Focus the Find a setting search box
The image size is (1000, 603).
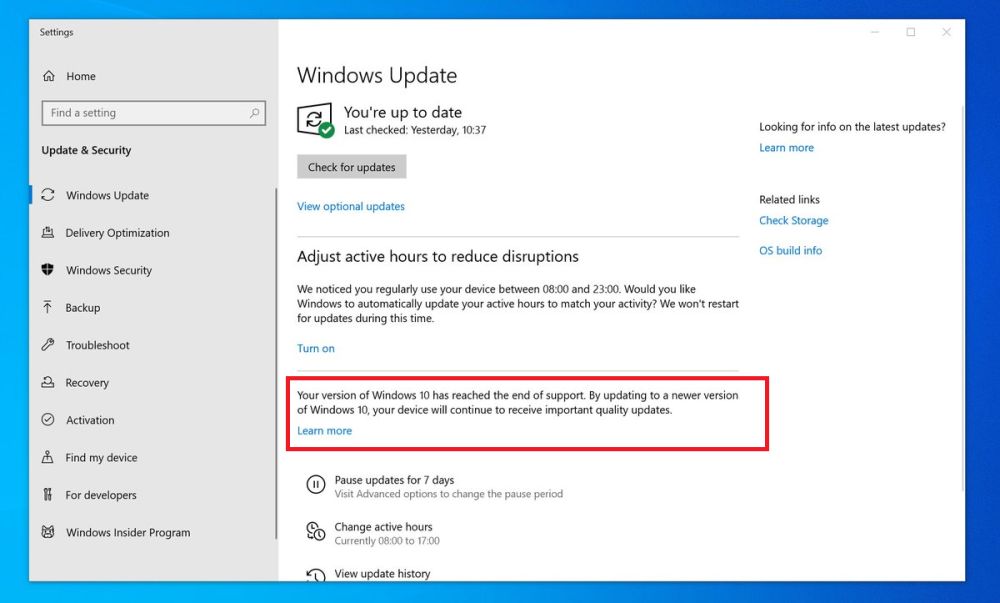[154, 113]
